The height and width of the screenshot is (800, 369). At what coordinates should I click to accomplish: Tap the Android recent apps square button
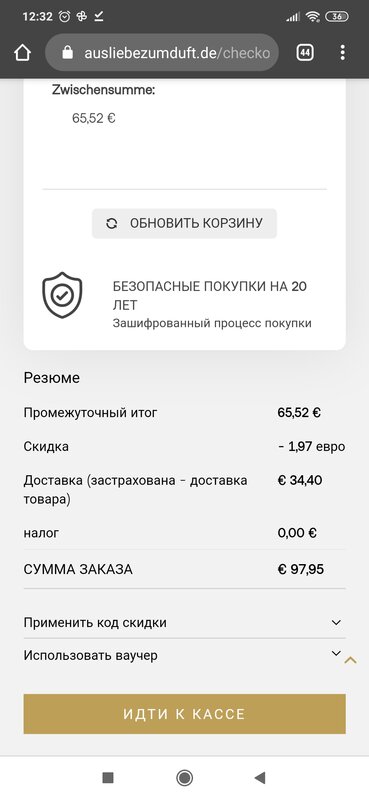(x=108, y=778)
